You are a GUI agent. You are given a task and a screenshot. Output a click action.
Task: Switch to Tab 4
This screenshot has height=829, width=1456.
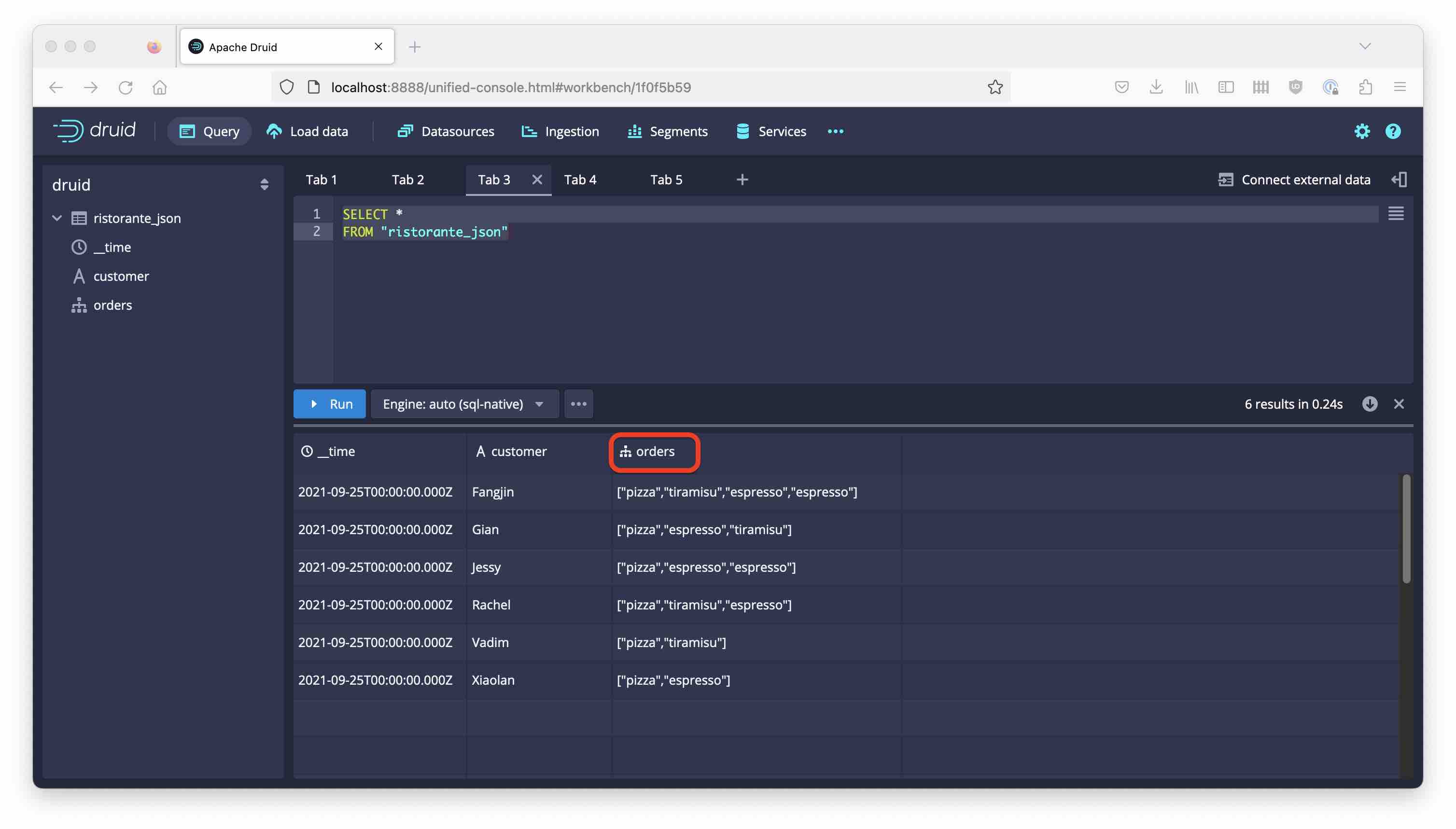click(x=580, y=180)
